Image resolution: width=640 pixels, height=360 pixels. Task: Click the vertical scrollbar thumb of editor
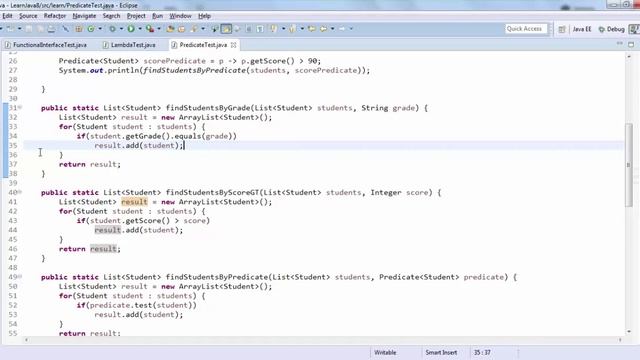[629, 165]
